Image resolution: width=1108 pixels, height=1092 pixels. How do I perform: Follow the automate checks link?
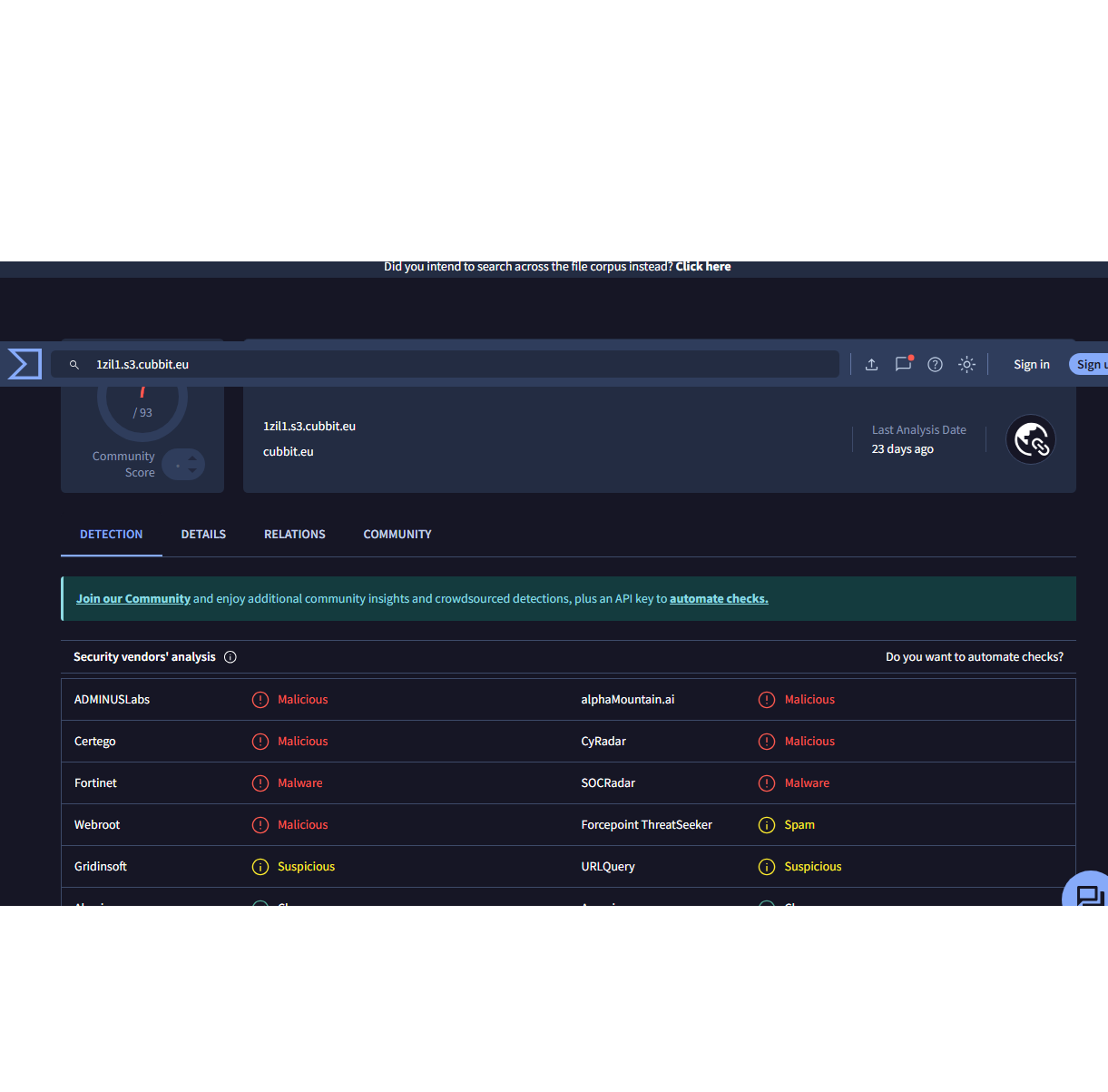click(x=718, y=598)
